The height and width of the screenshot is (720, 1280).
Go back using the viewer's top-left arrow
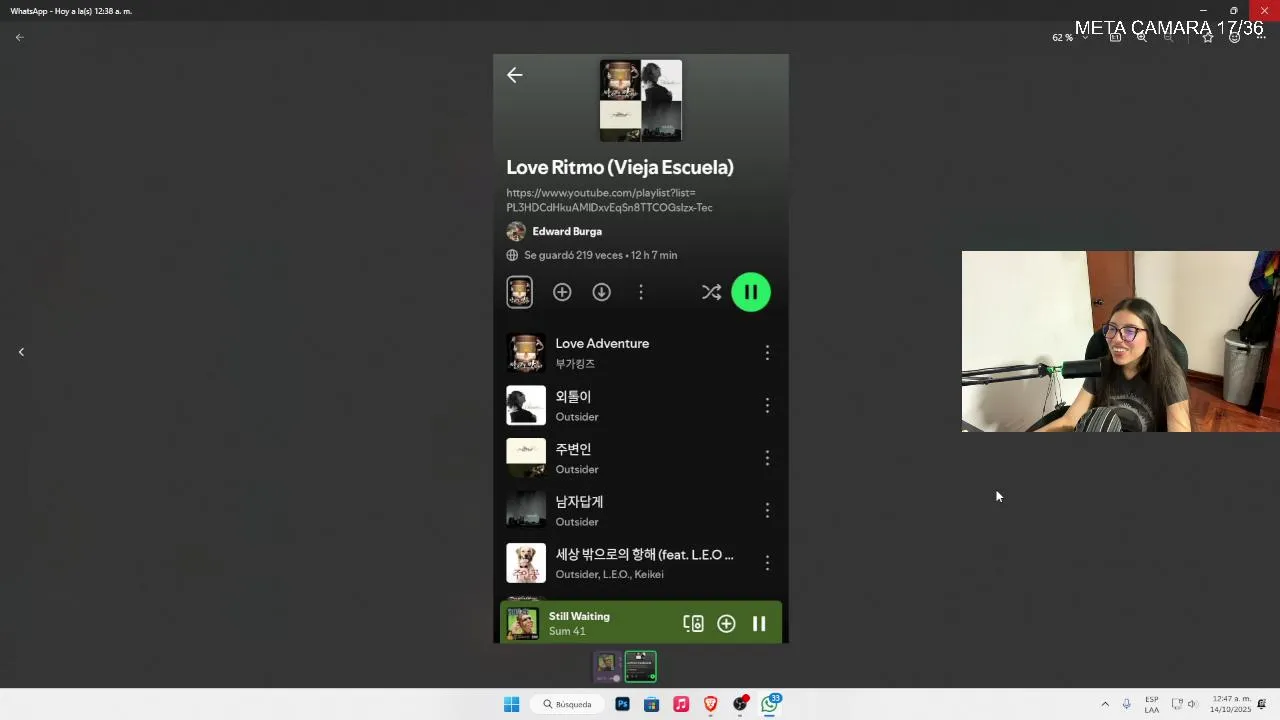pos(19,37)
